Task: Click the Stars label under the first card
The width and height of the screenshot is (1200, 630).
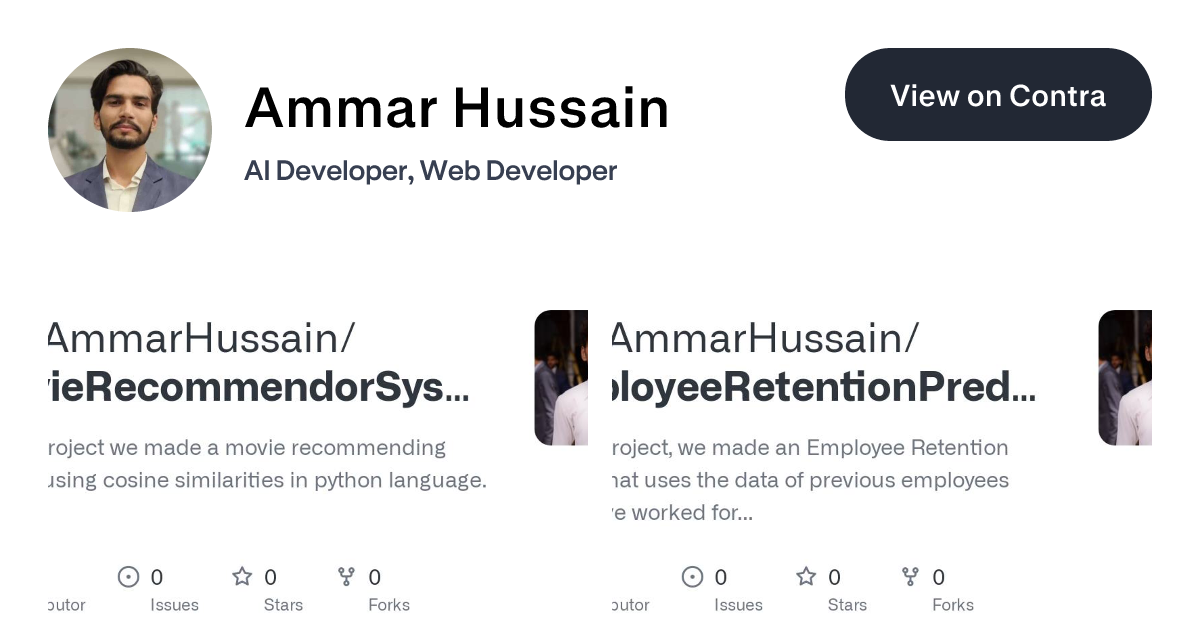Action: click(283, 605)
